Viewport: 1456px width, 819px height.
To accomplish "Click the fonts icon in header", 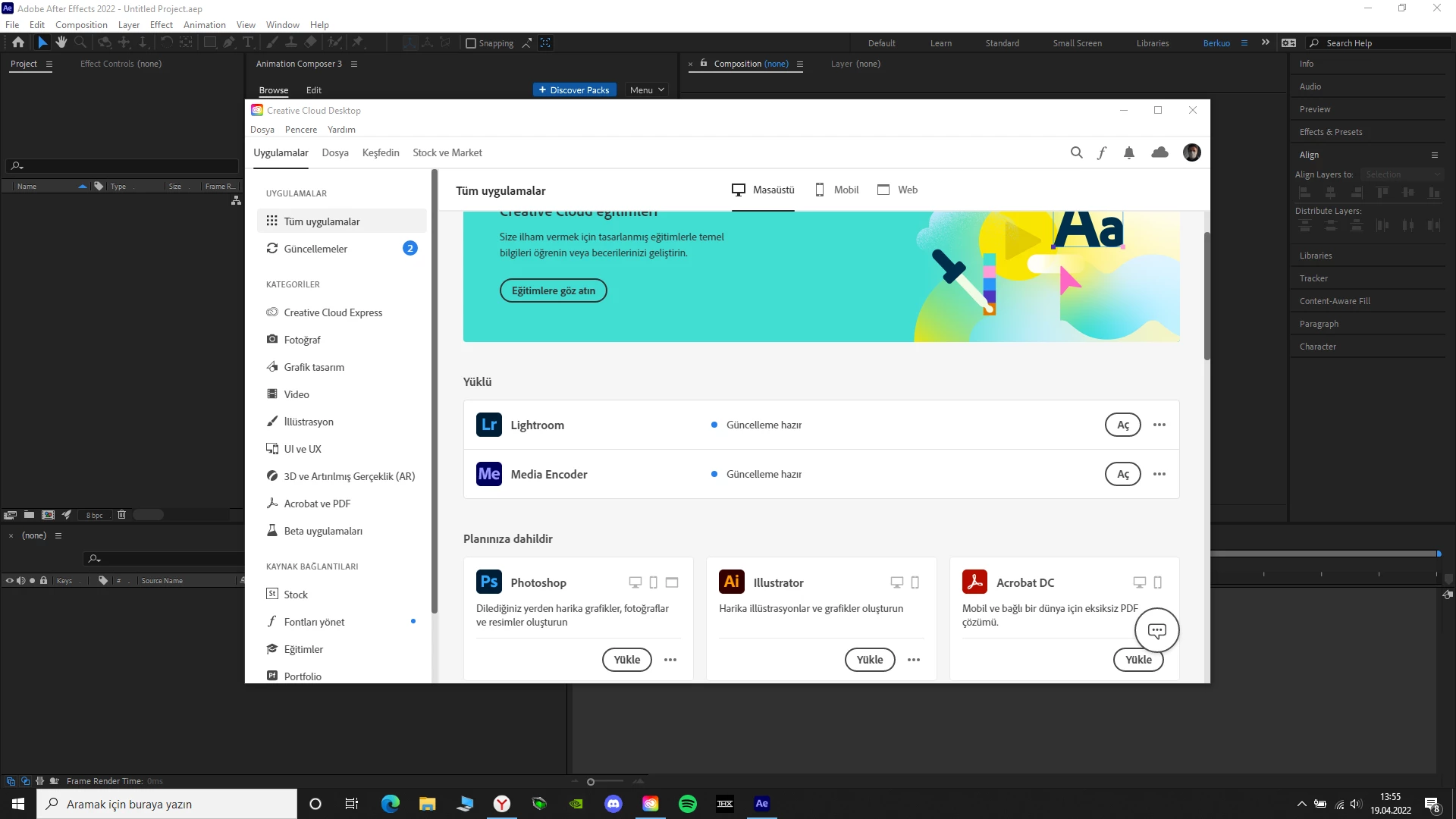I will 1102,152.
